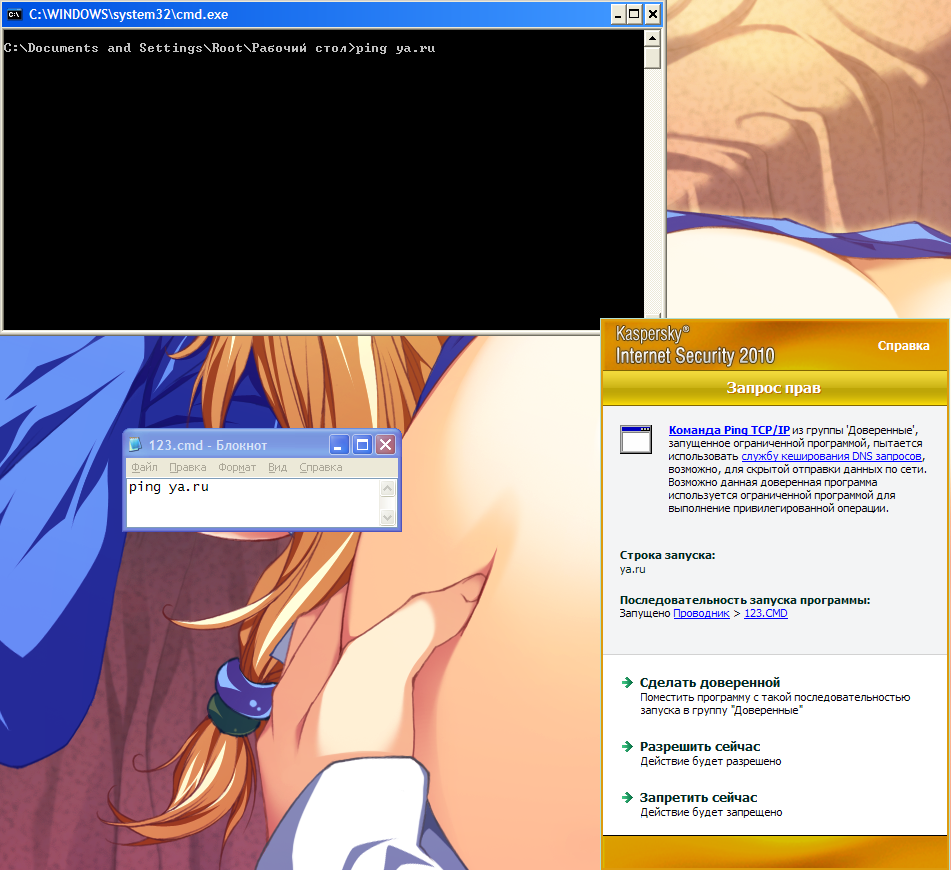Image resolution: width=951 pixels, height=870 pixels.
Task: Click the Команда Ping TCP/IP link
Action: (x=729, y=430)
